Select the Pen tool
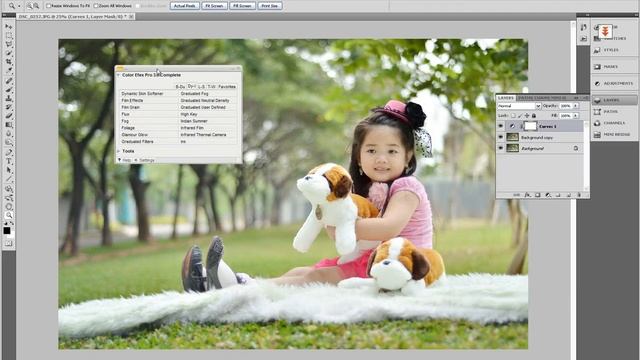This screenshot has height=360, width=640. click(9, 152)
